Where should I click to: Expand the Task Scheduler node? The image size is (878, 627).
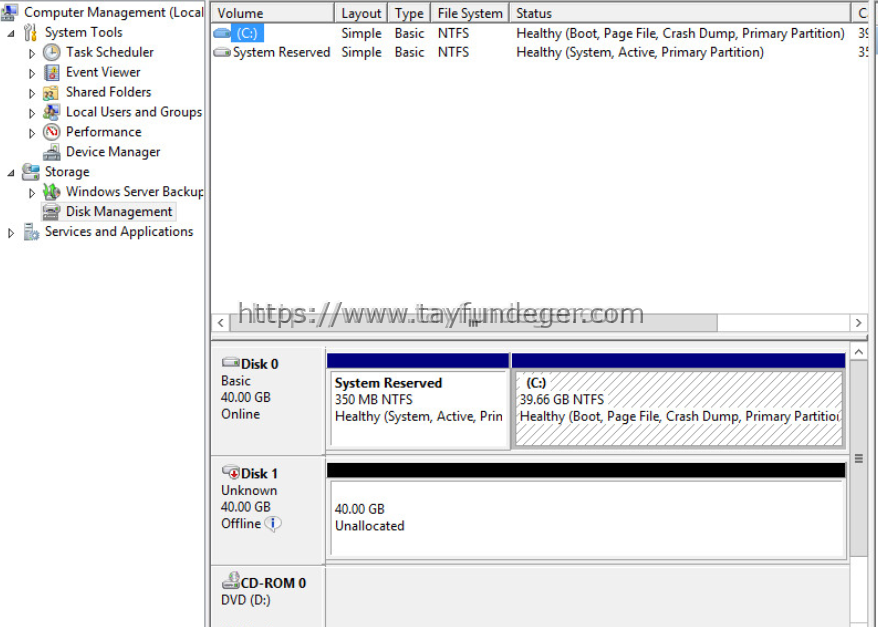[32, 53]
